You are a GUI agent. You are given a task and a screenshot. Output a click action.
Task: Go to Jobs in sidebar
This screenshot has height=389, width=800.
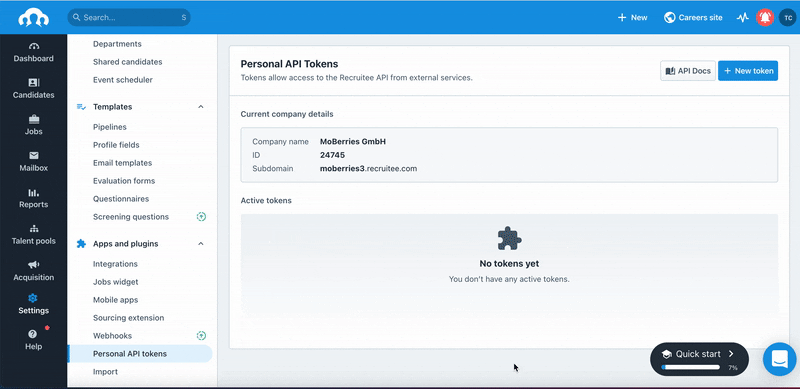point(34,125)
